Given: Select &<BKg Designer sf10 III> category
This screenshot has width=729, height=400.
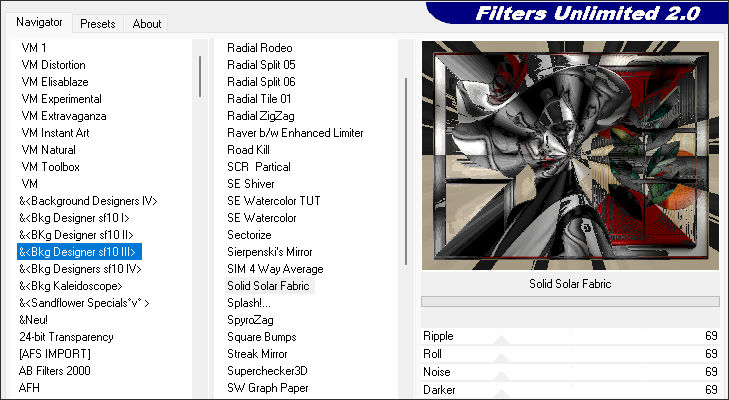Looking at the screenshot, I should [78, 252].
